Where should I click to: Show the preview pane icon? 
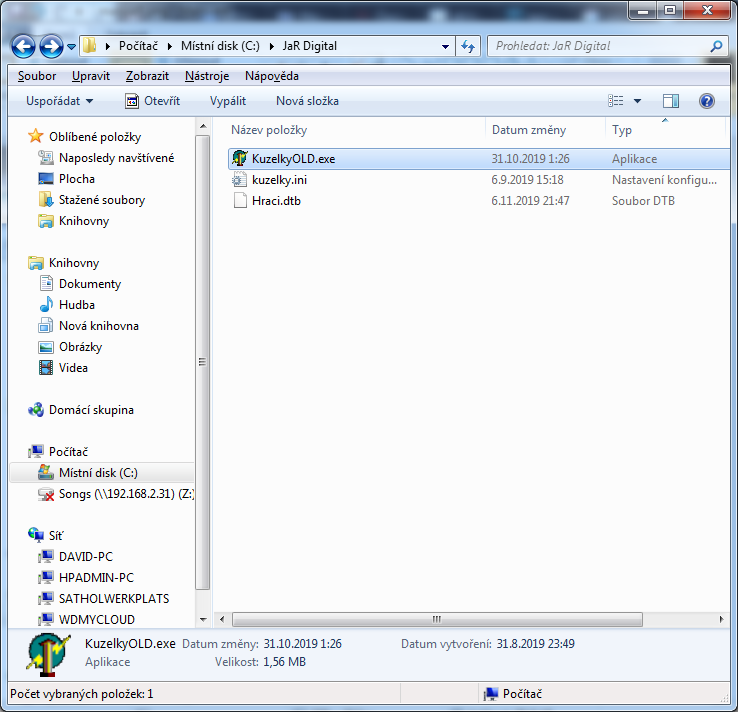point(671,101)
